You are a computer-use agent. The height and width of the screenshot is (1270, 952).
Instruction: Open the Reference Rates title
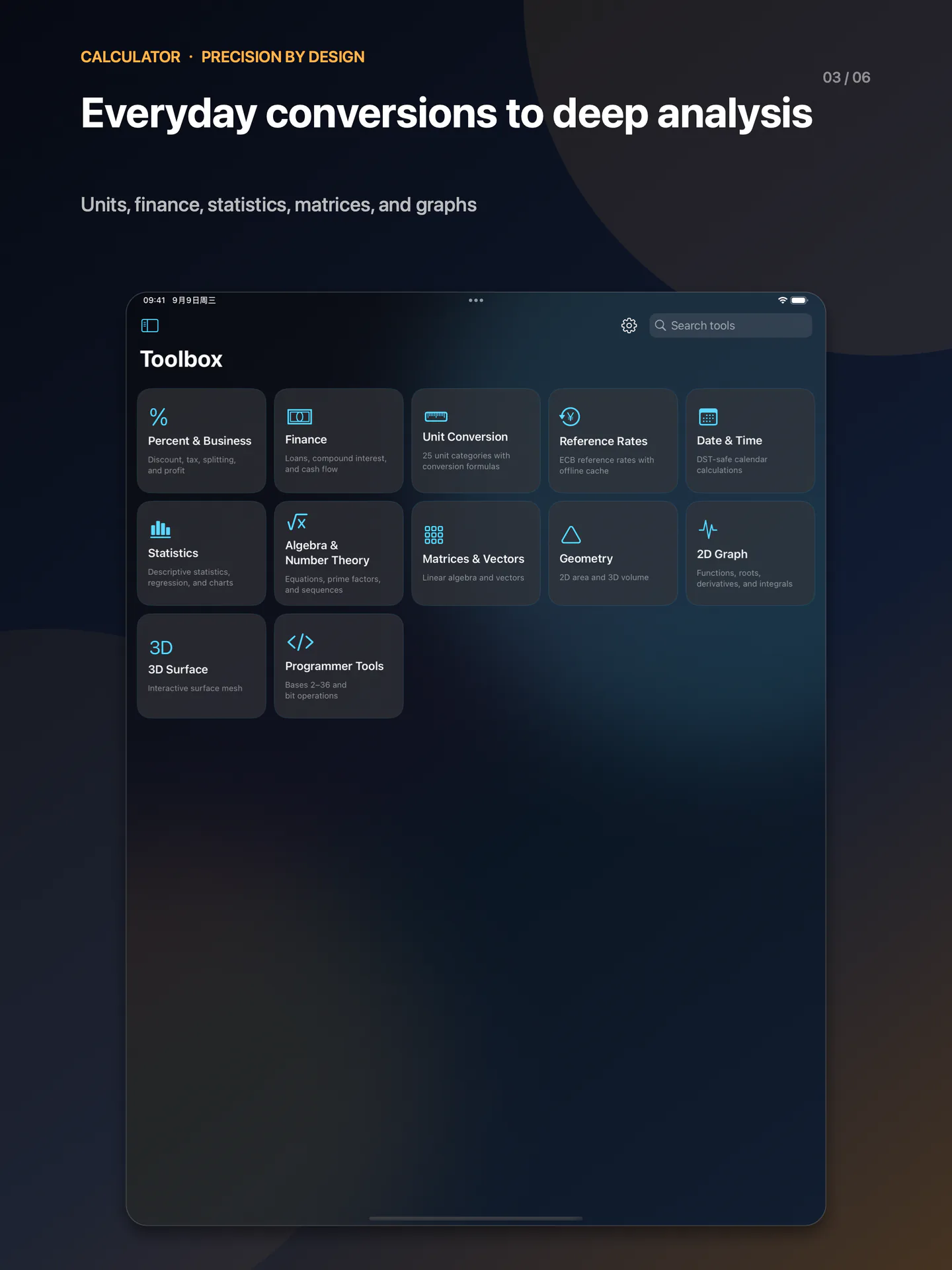(x=604, y=441)
